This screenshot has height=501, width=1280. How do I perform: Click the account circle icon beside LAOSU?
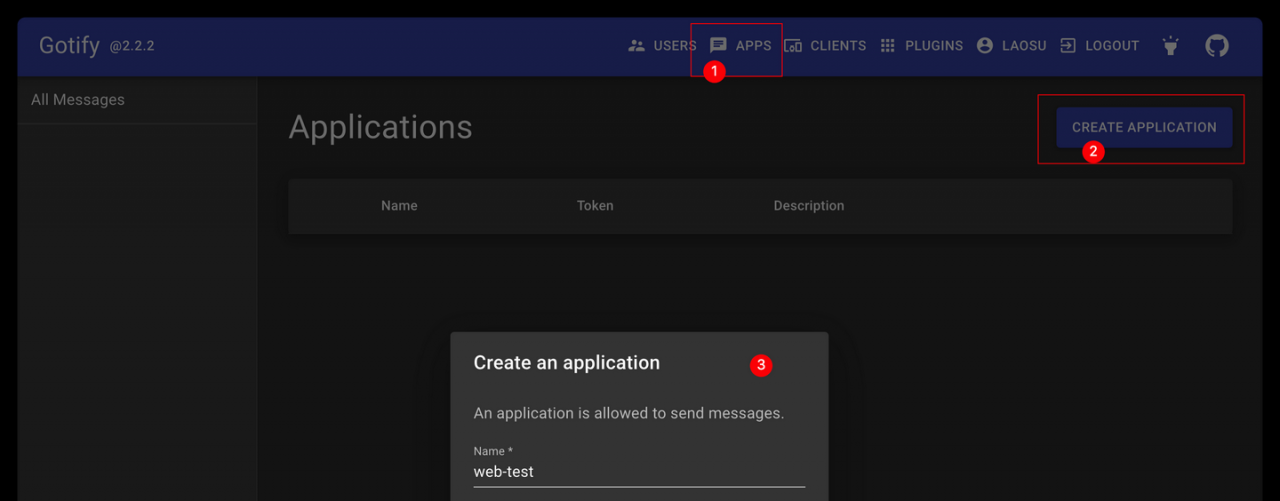click(x=985, y=46)
